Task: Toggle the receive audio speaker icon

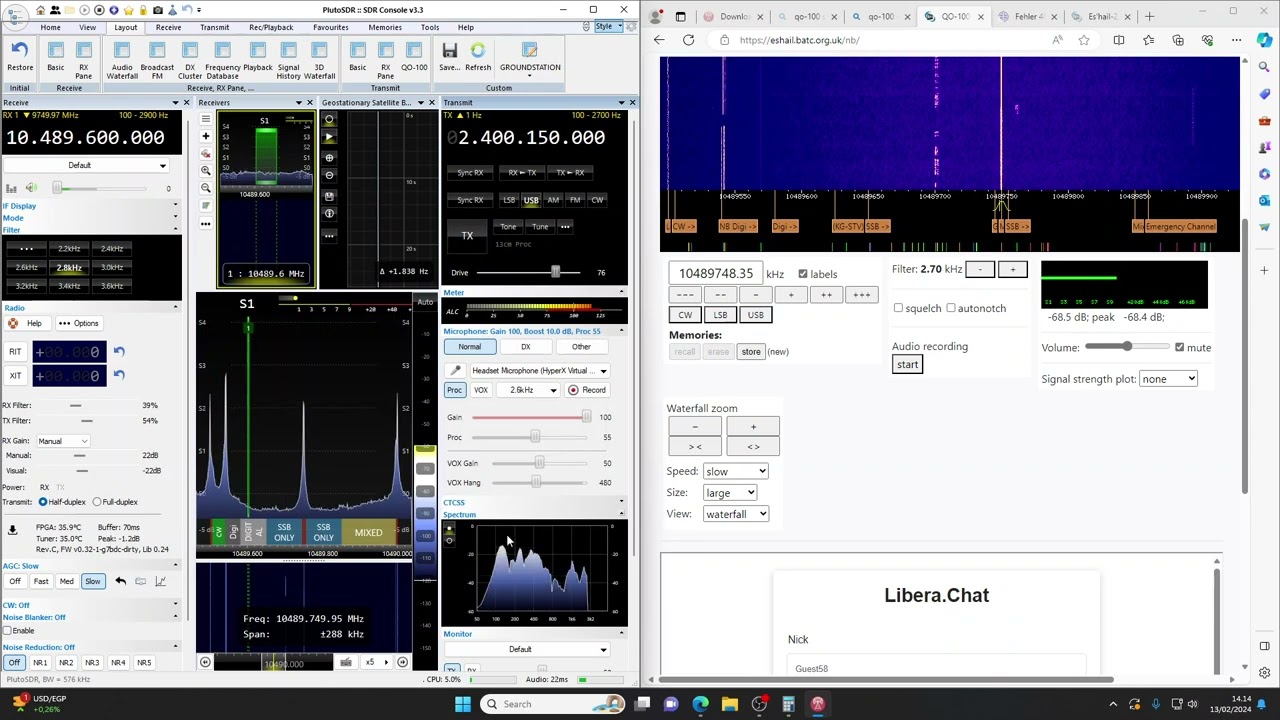Action: click(x=32, y=188)
